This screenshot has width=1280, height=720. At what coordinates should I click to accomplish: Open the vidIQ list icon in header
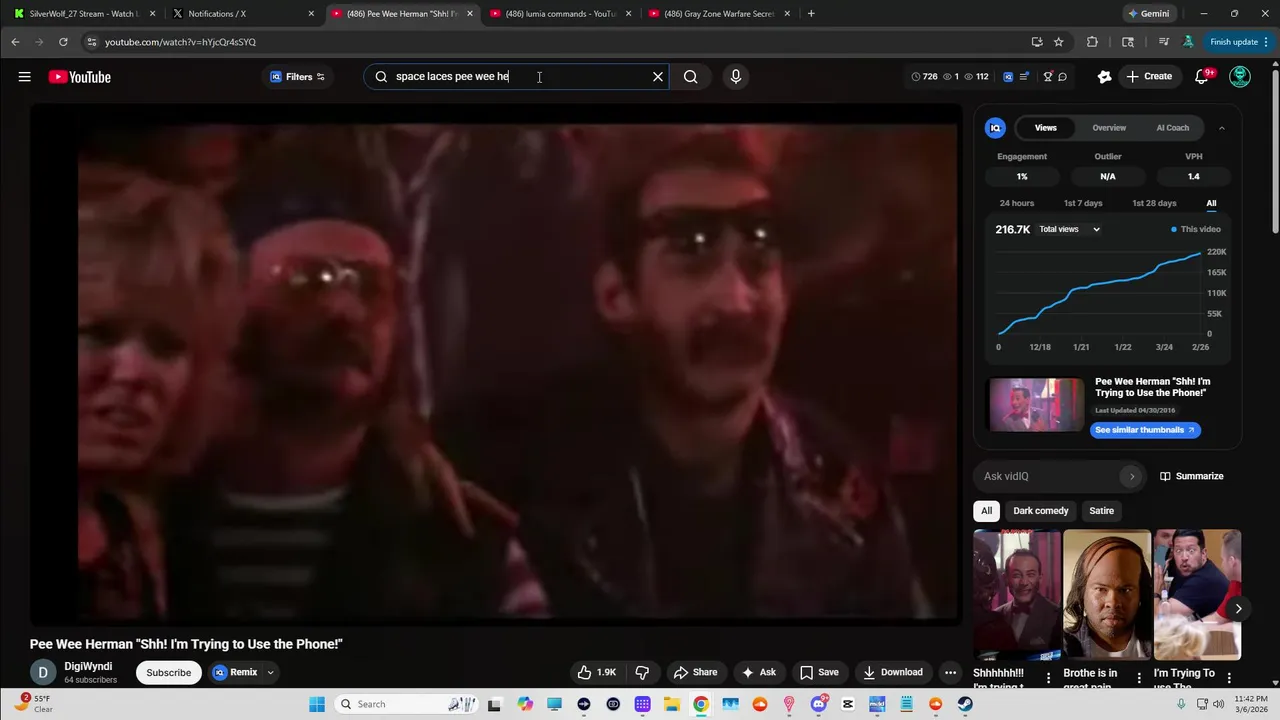coord(1024,77)
